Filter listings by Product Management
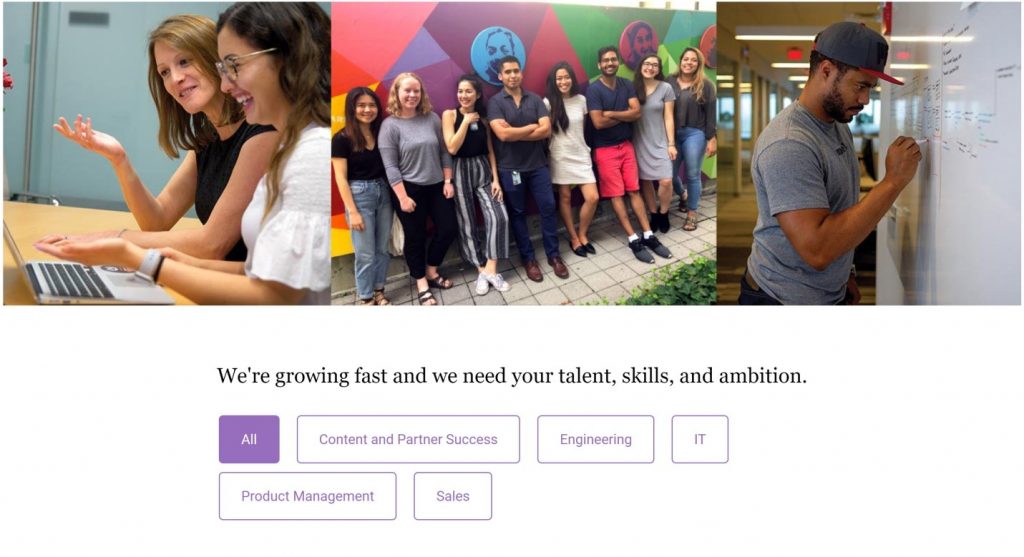The width and height of the screenshot is (1024, 557). pos(308,496)
